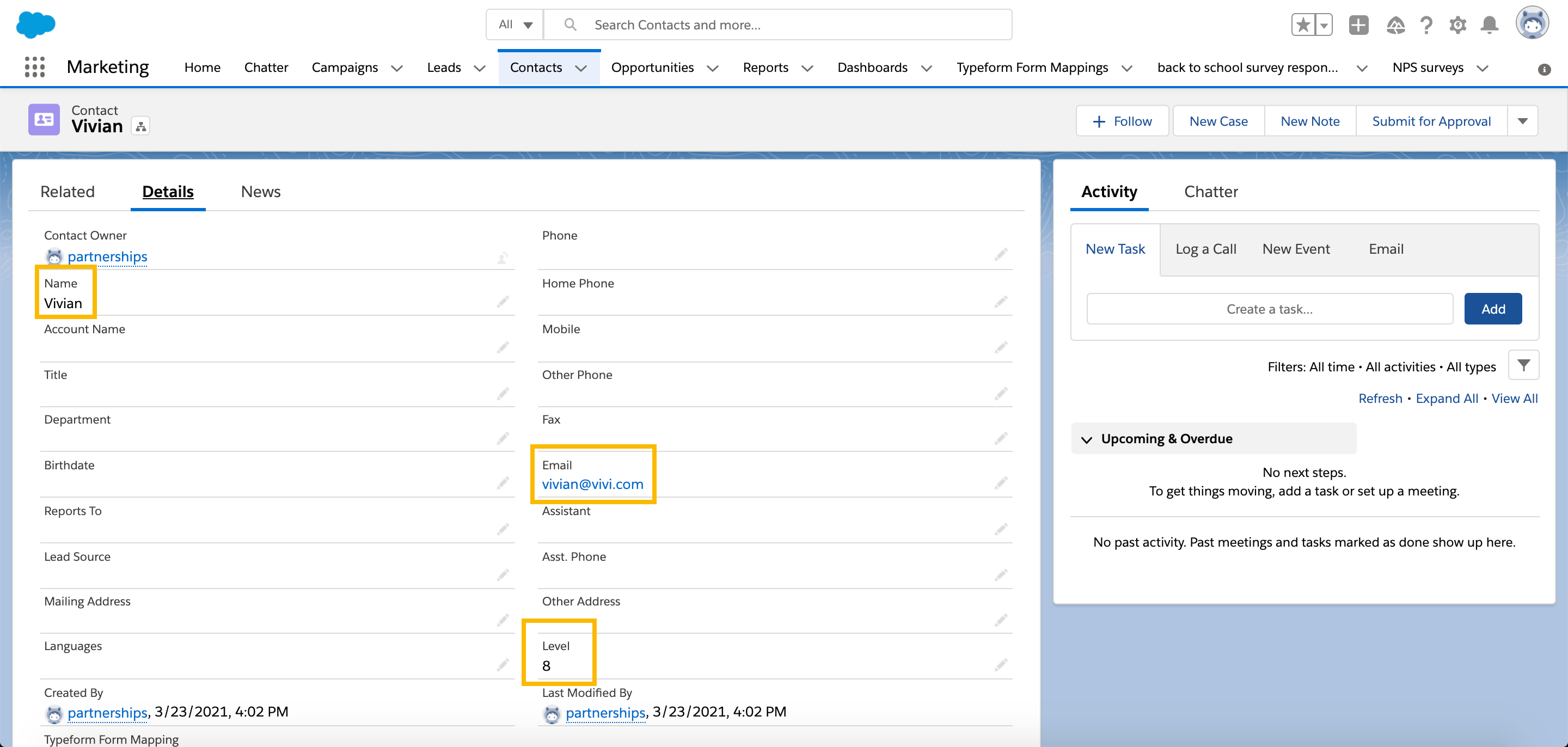Open the App Launcher grid icon
The height and width of the screenshot is (747, 1568).
coord(35,67)
